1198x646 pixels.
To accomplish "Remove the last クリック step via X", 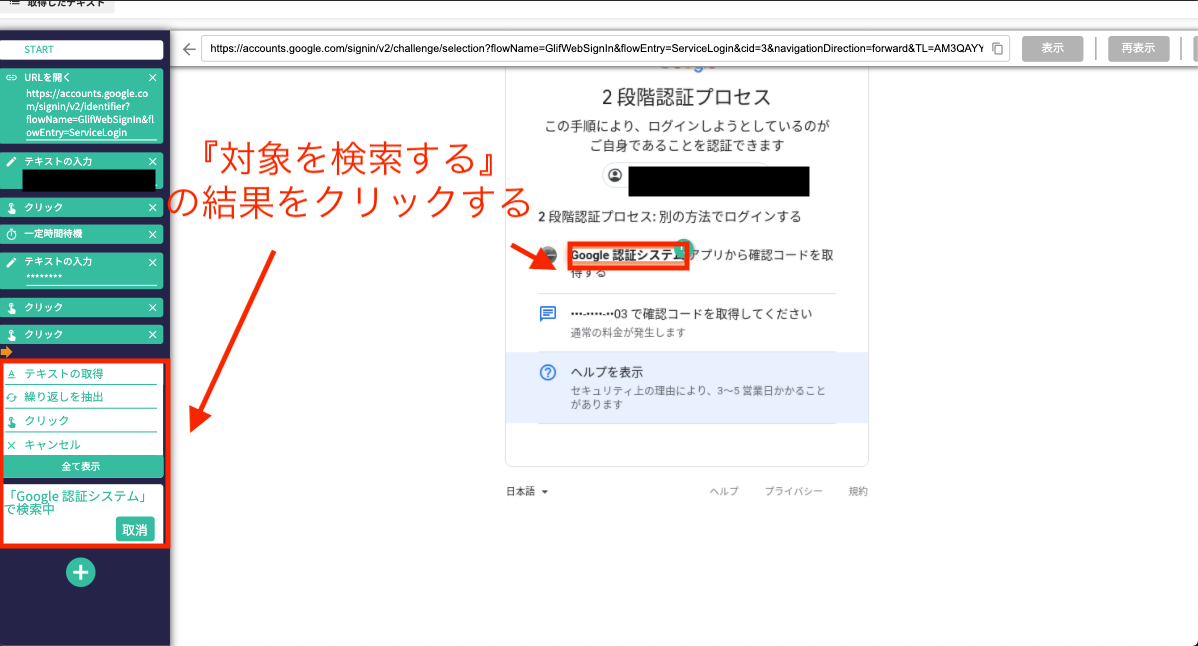I will (152, 334).
